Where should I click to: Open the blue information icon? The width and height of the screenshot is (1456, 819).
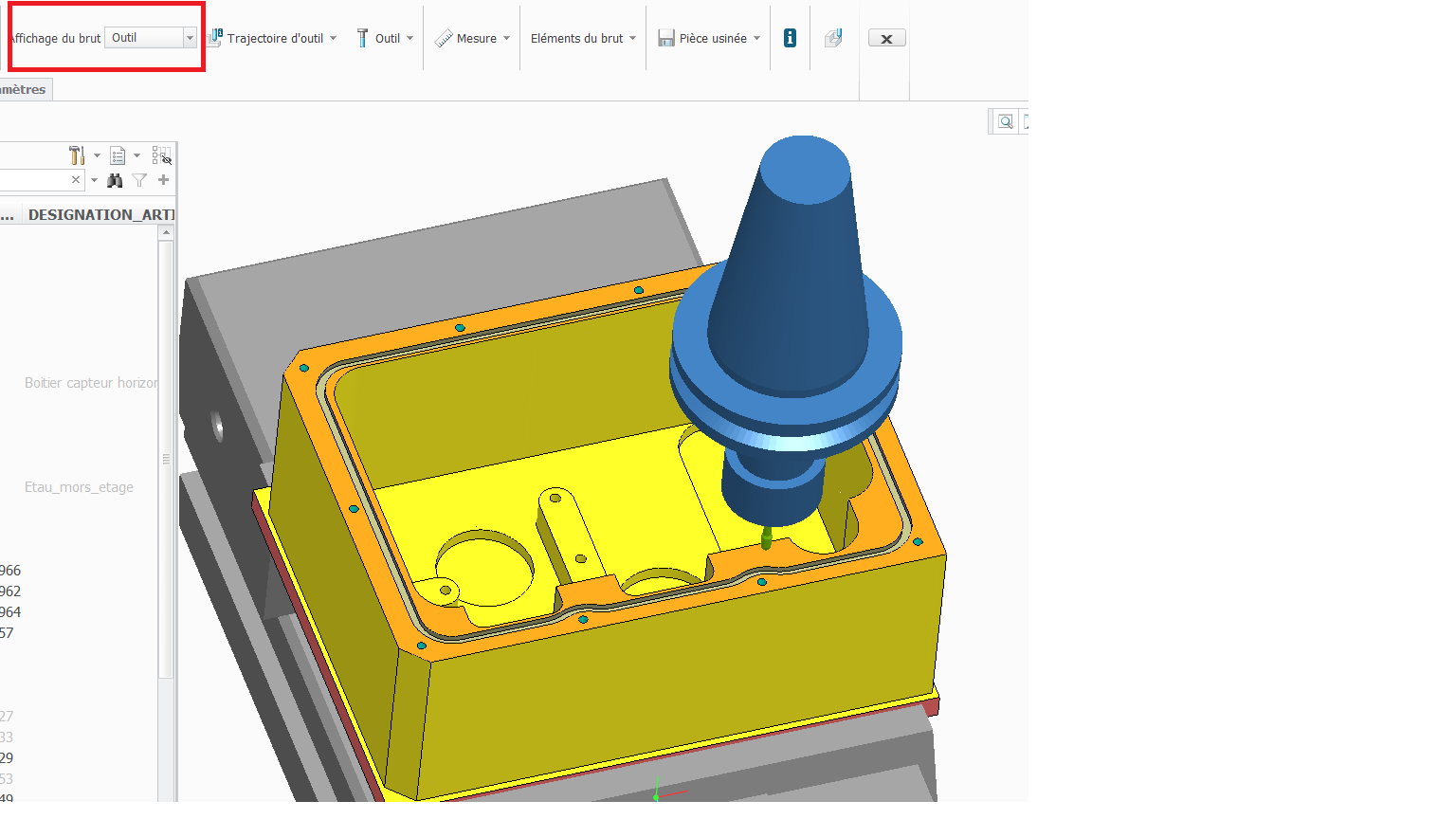coord(790,38)
